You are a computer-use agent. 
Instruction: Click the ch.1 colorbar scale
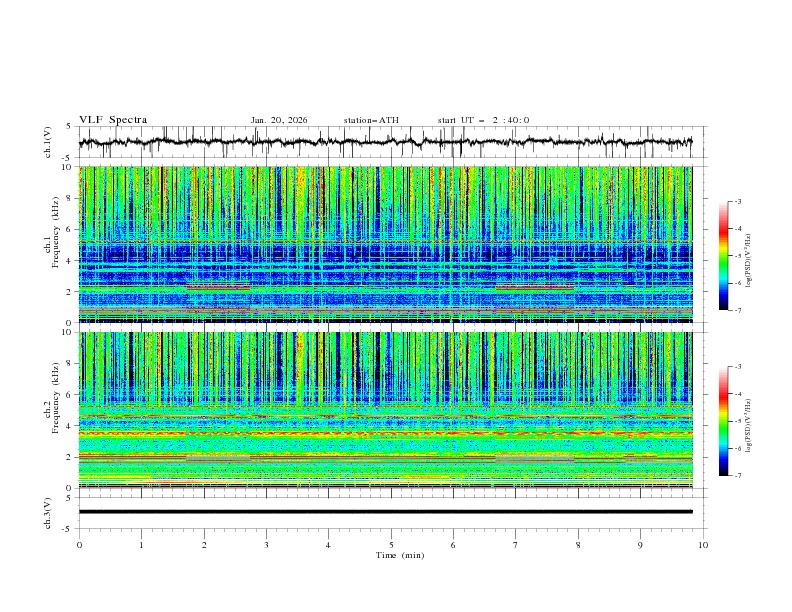click(x=723, y=256)
